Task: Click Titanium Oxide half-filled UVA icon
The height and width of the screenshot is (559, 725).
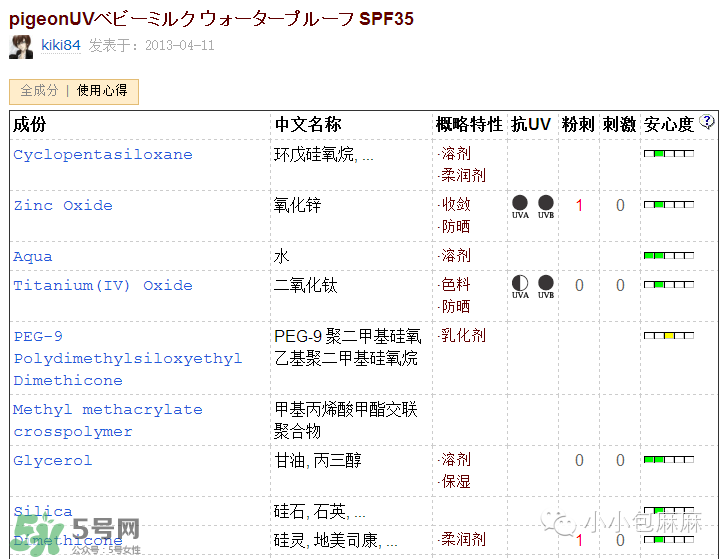Action: tap(520, 284)
